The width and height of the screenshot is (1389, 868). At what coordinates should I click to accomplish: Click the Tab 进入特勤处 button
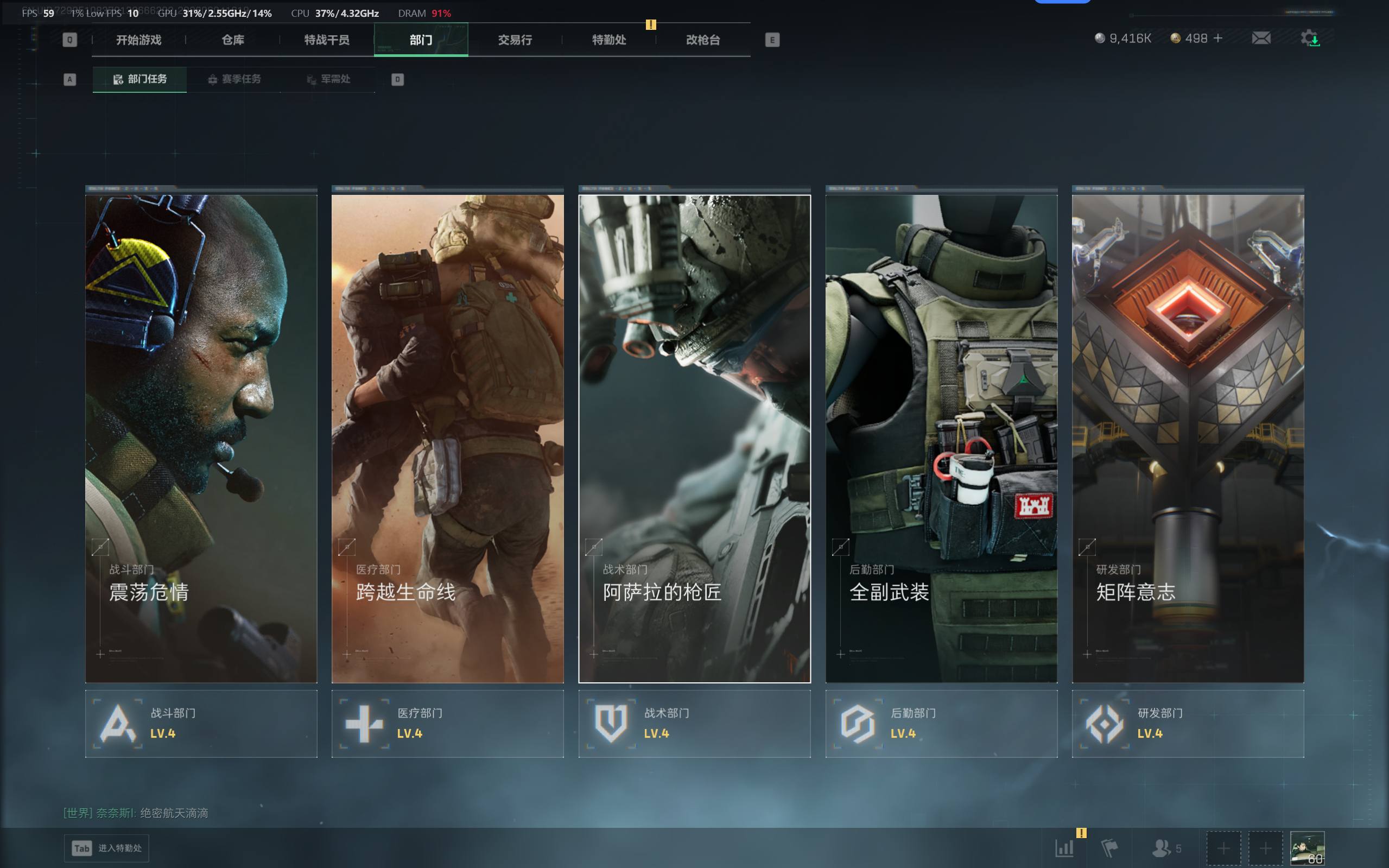click(106, 848)
